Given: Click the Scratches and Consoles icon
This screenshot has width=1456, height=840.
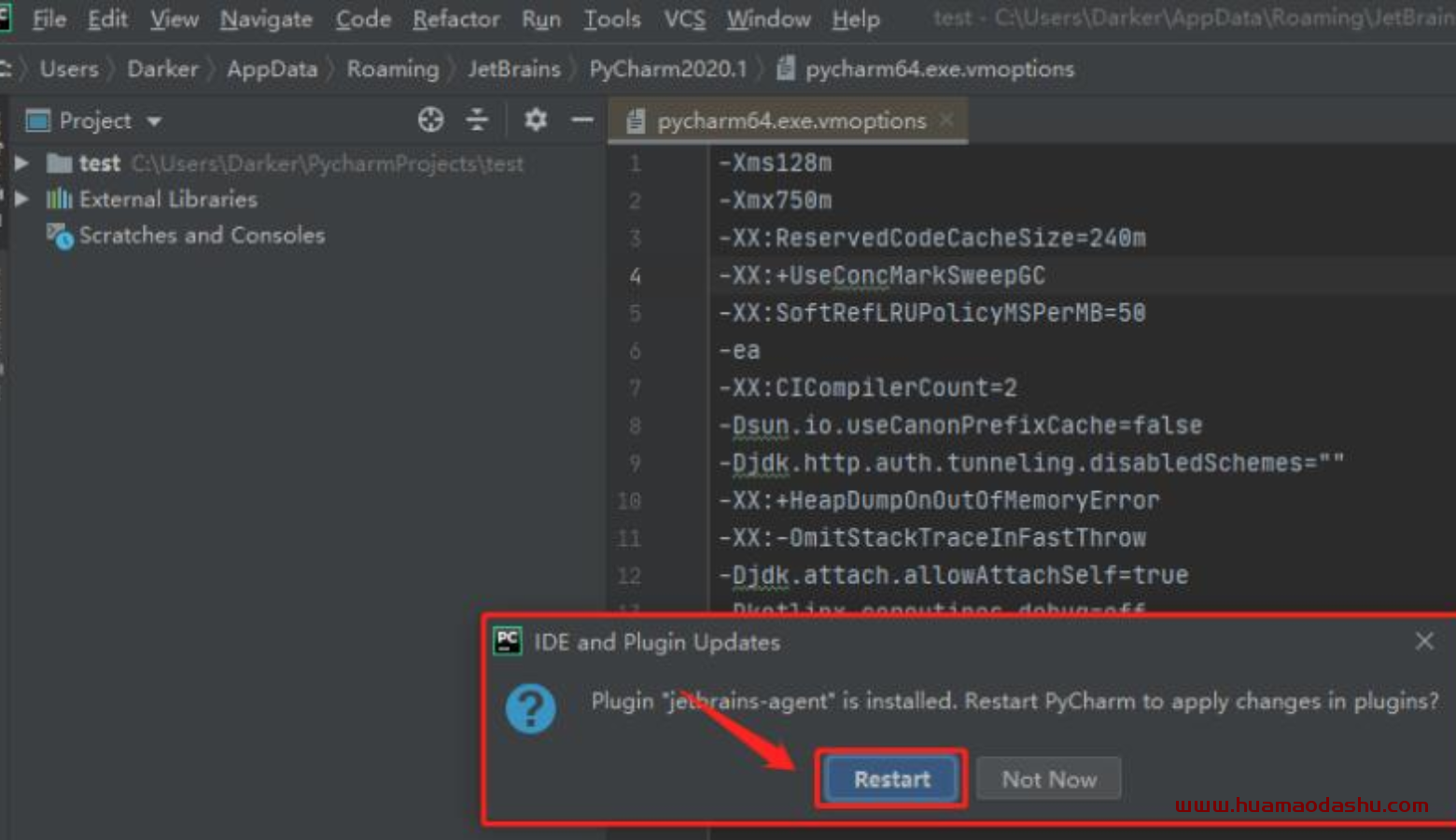Looking at the screenshot, I should [x=59, y=236].
